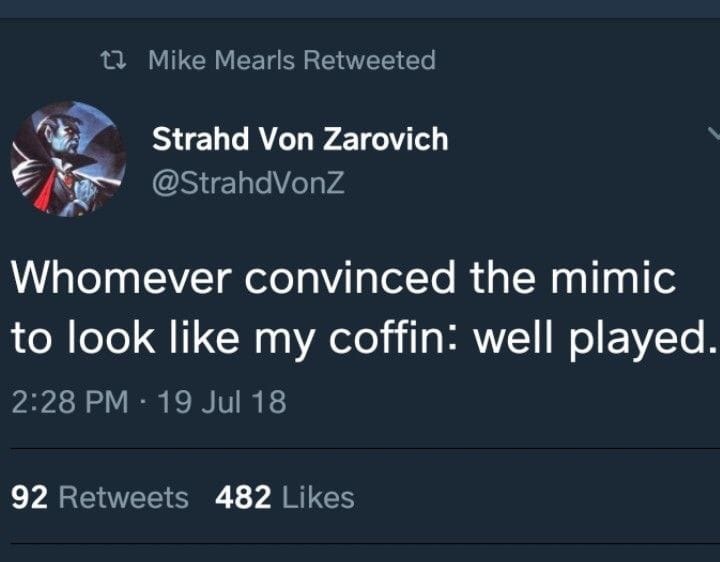Click the tweet text about the mimic
The image size is (720, 562).
[x=360, y=308]
